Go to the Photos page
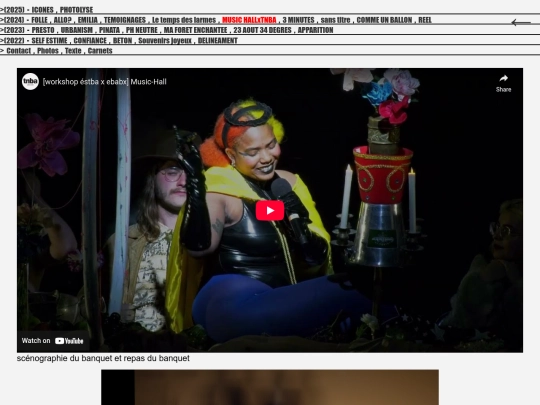Image resolution: width=540 pixels, height=405 pixels. (48, 51)
